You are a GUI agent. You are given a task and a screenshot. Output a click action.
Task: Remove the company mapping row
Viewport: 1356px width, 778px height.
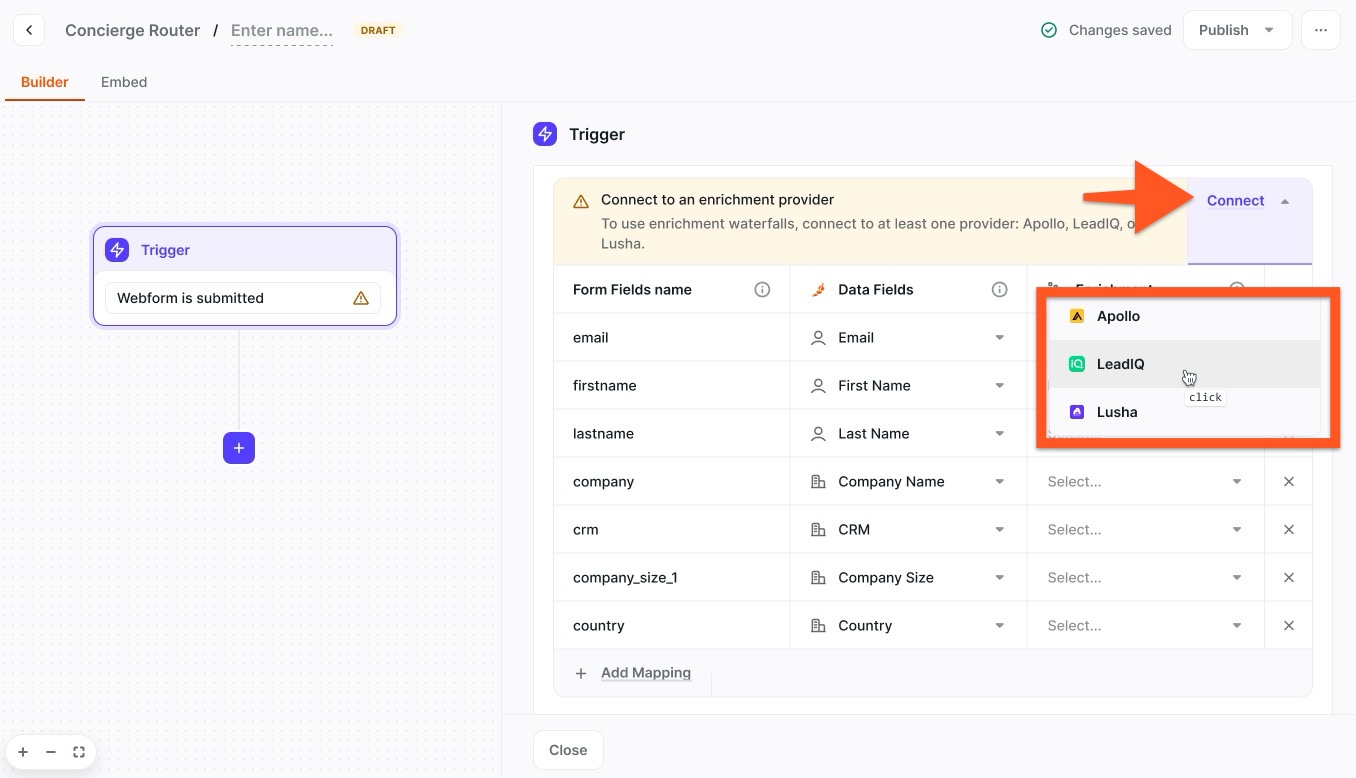[x=1289, y=482]
